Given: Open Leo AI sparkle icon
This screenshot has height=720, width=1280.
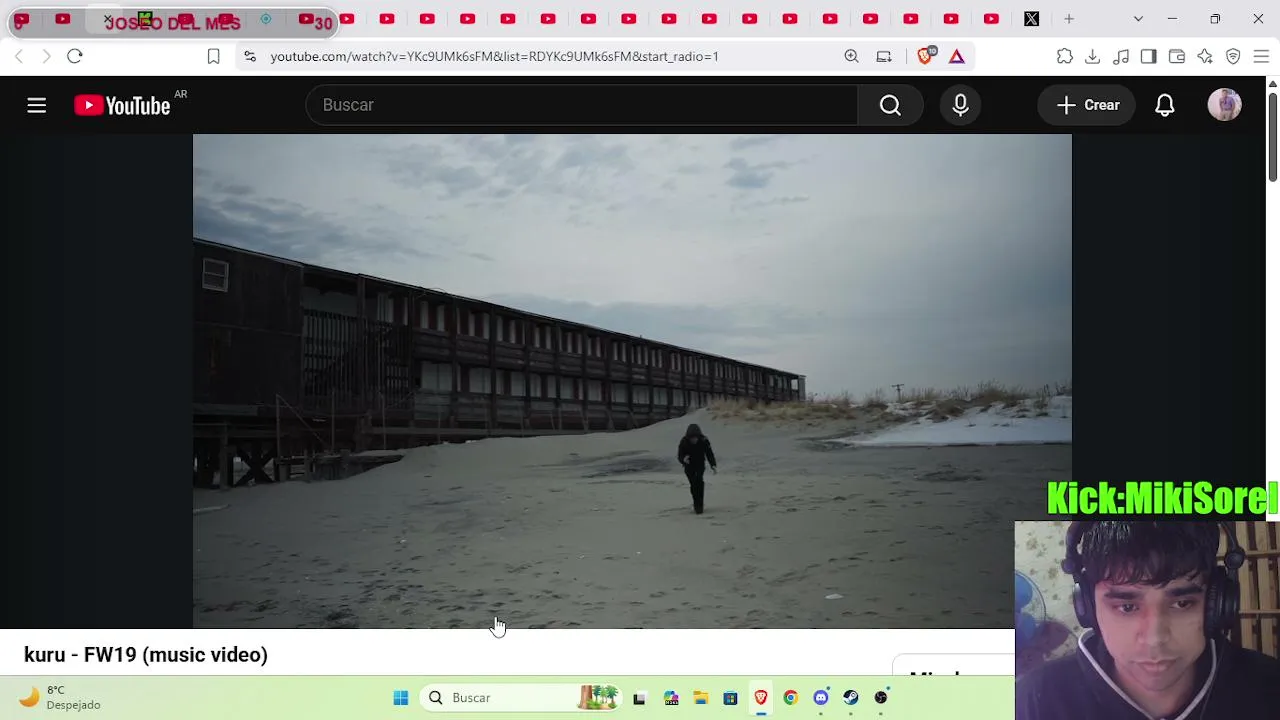Looking at the screenshot, I should (x=1205, y=57).
